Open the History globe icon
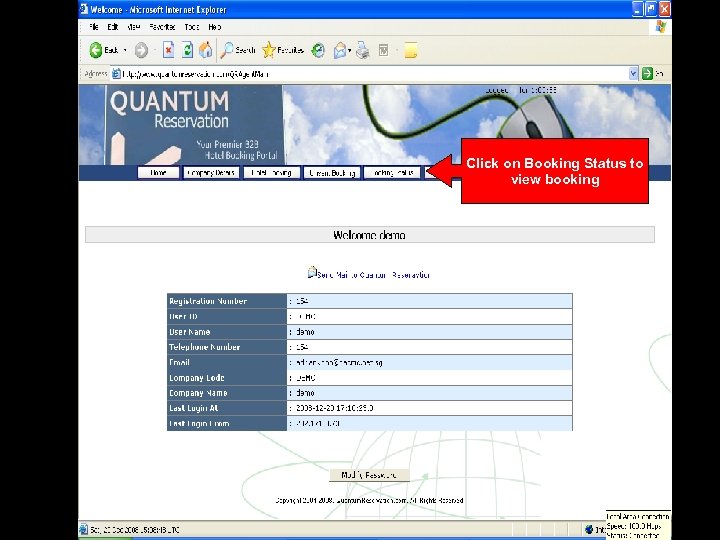 318,50
